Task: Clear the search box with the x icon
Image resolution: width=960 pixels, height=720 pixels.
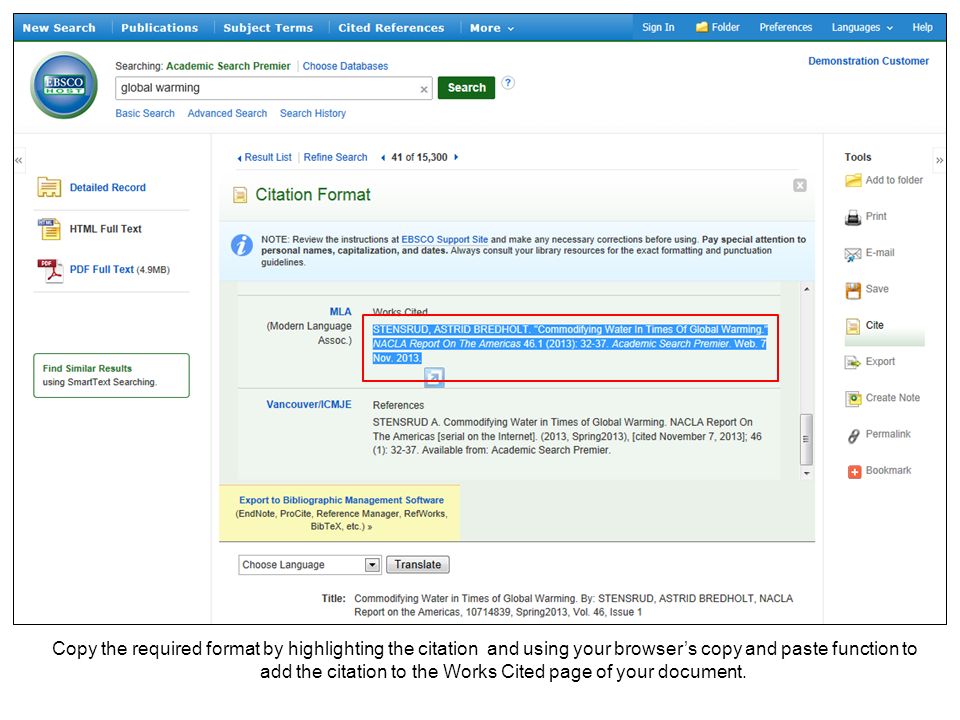Action: pos(424,89)
